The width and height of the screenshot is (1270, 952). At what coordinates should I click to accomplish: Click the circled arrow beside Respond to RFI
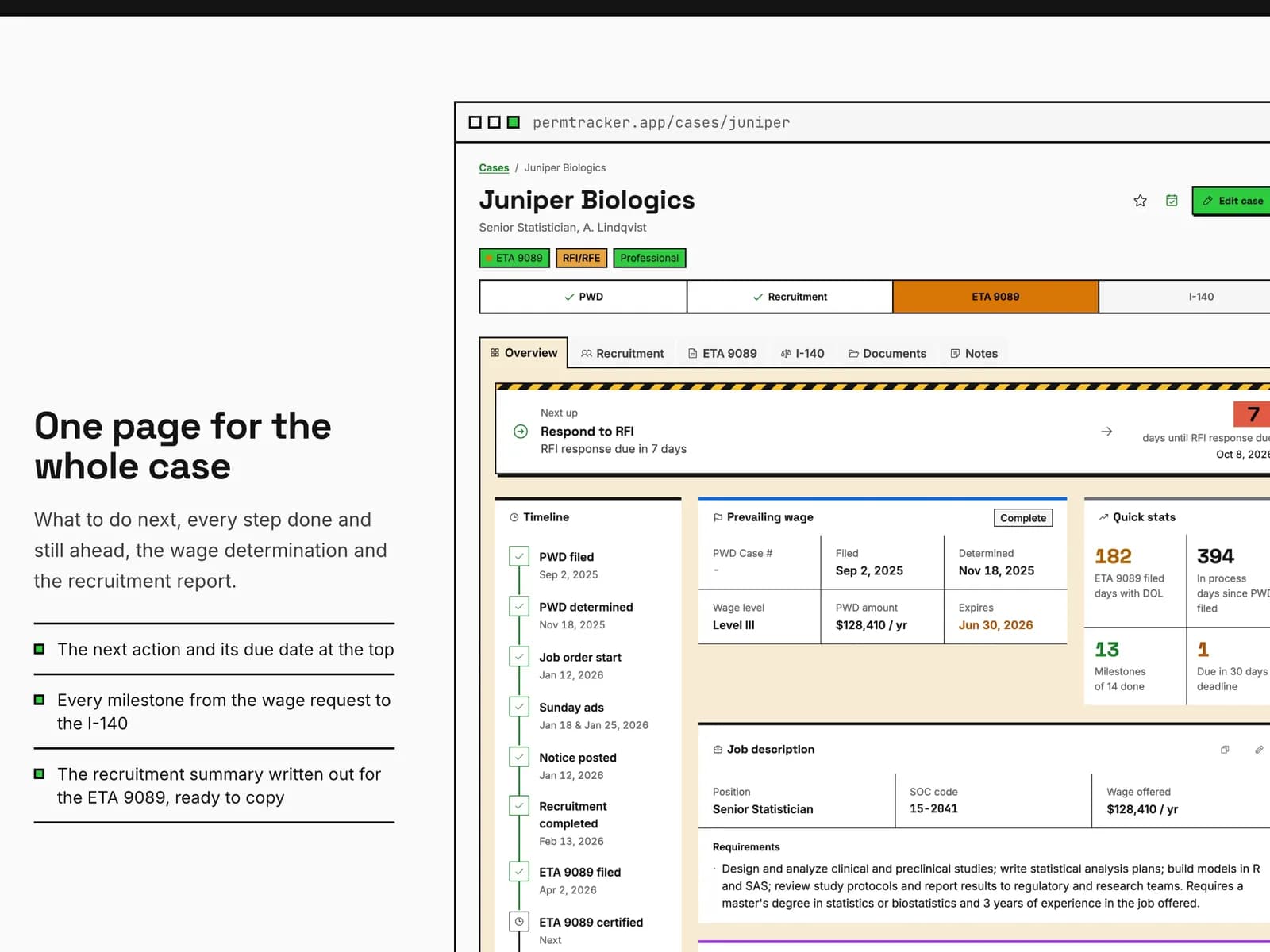coord(521,432)
